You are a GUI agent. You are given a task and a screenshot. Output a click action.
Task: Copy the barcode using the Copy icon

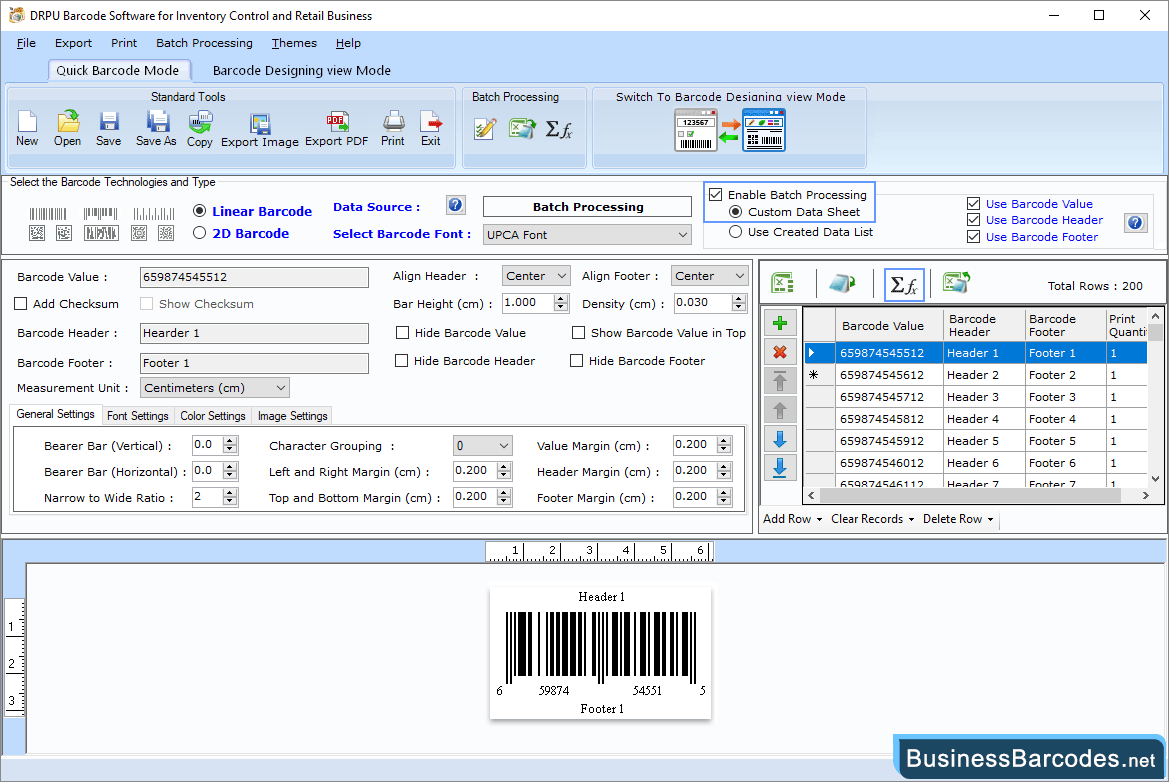coord(200,128)
